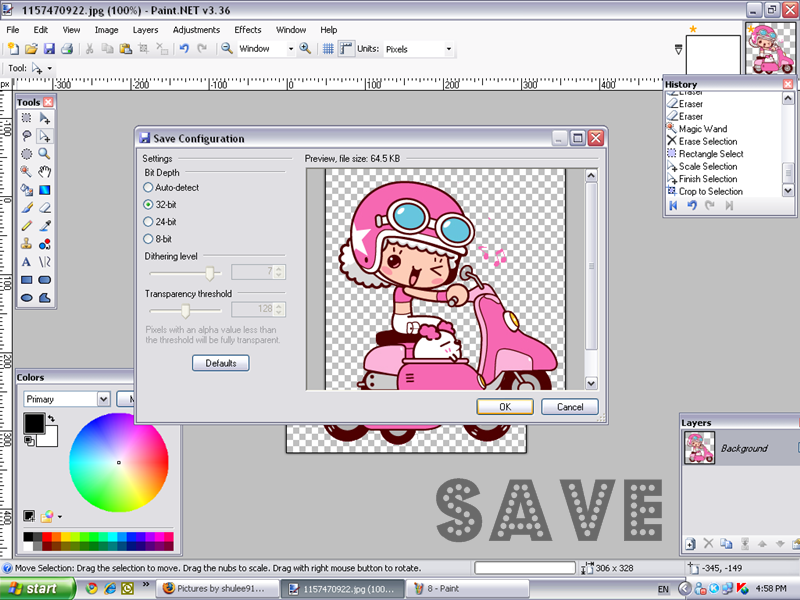Viewport: 800px width, 600px height.
Task: Select the Zoom magnifier tool
Action: (45, 154)
